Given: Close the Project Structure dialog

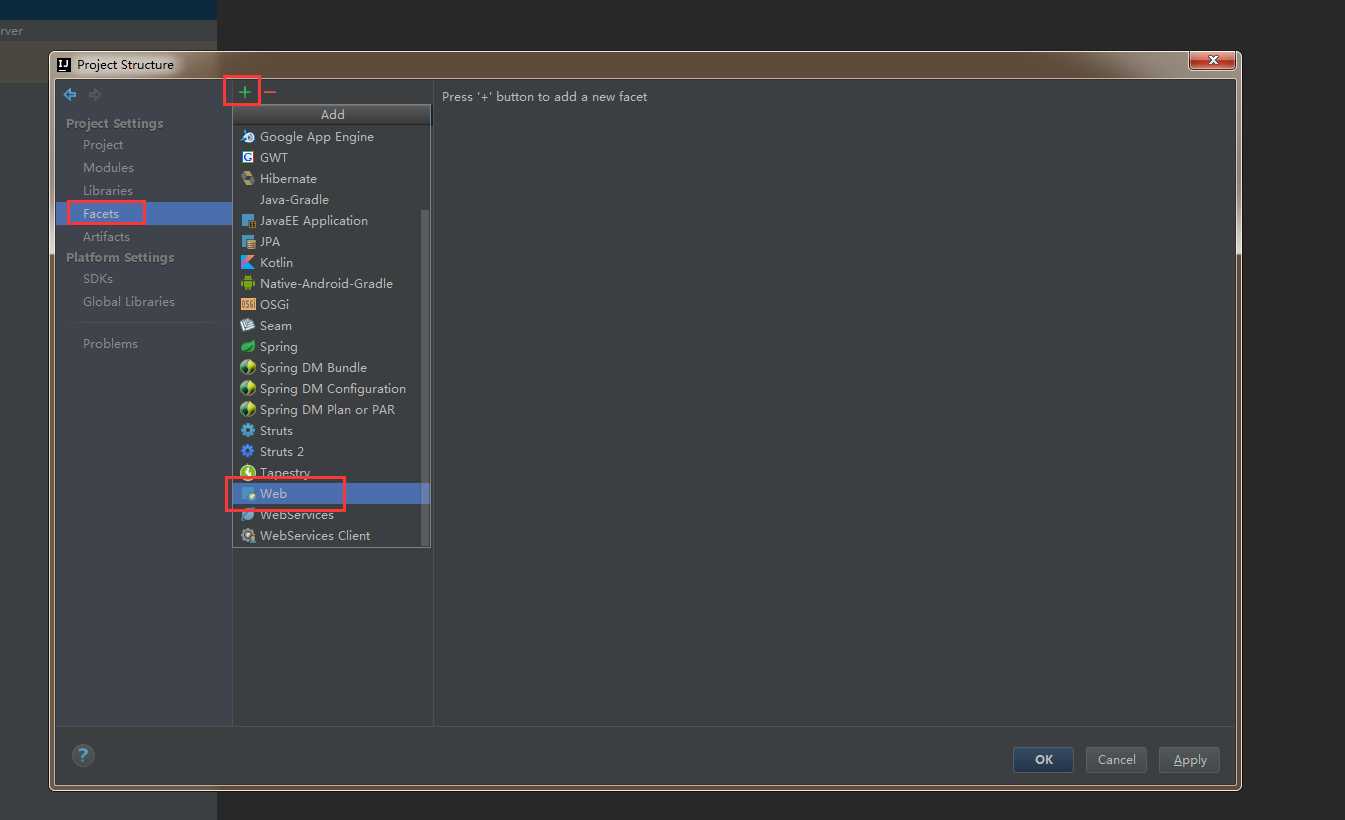Looking at the screenshot, I should click(x=1212, y=61).
